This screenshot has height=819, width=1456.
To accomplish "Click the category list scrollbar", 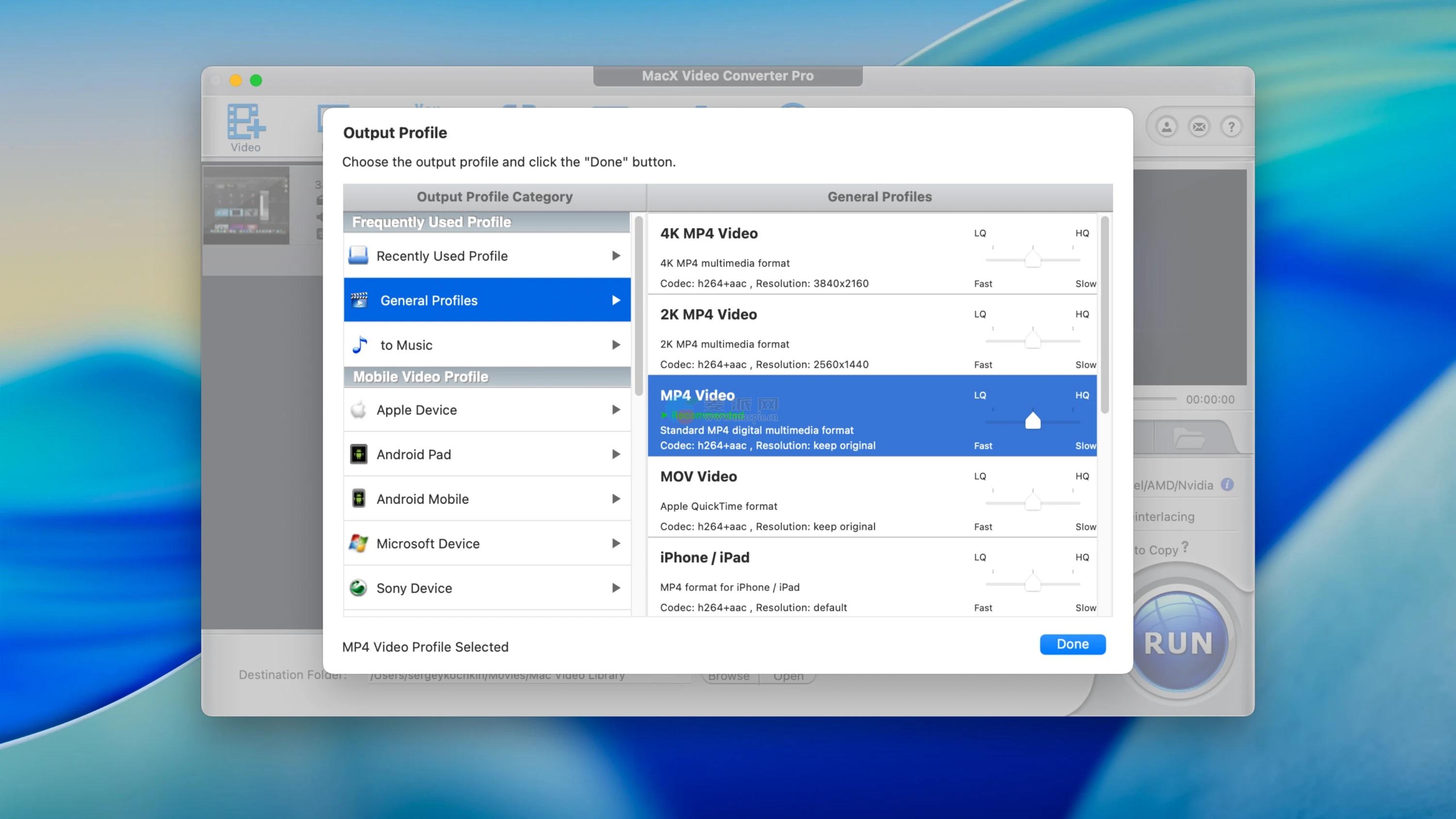I will [639, 306].
